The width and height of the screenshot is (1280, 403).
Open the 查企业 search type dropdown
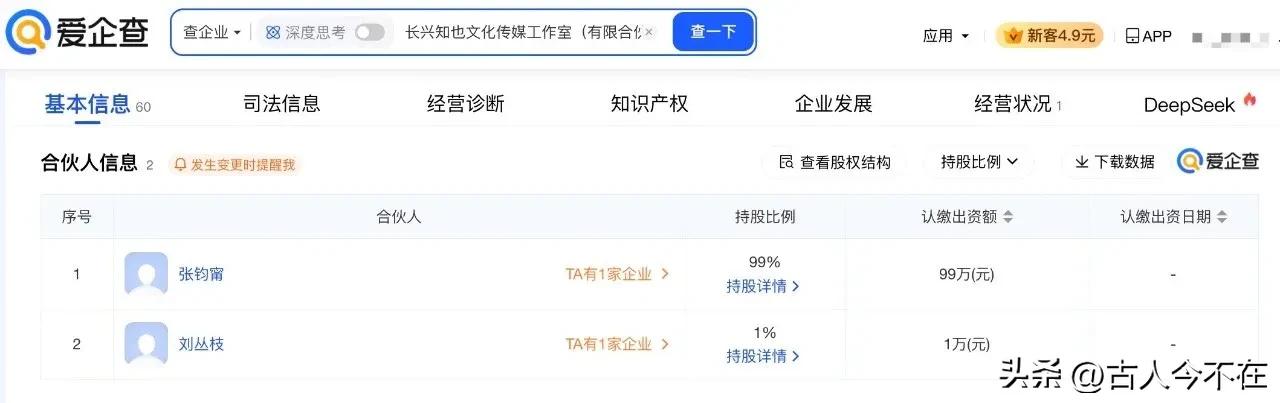click(212, 32)
